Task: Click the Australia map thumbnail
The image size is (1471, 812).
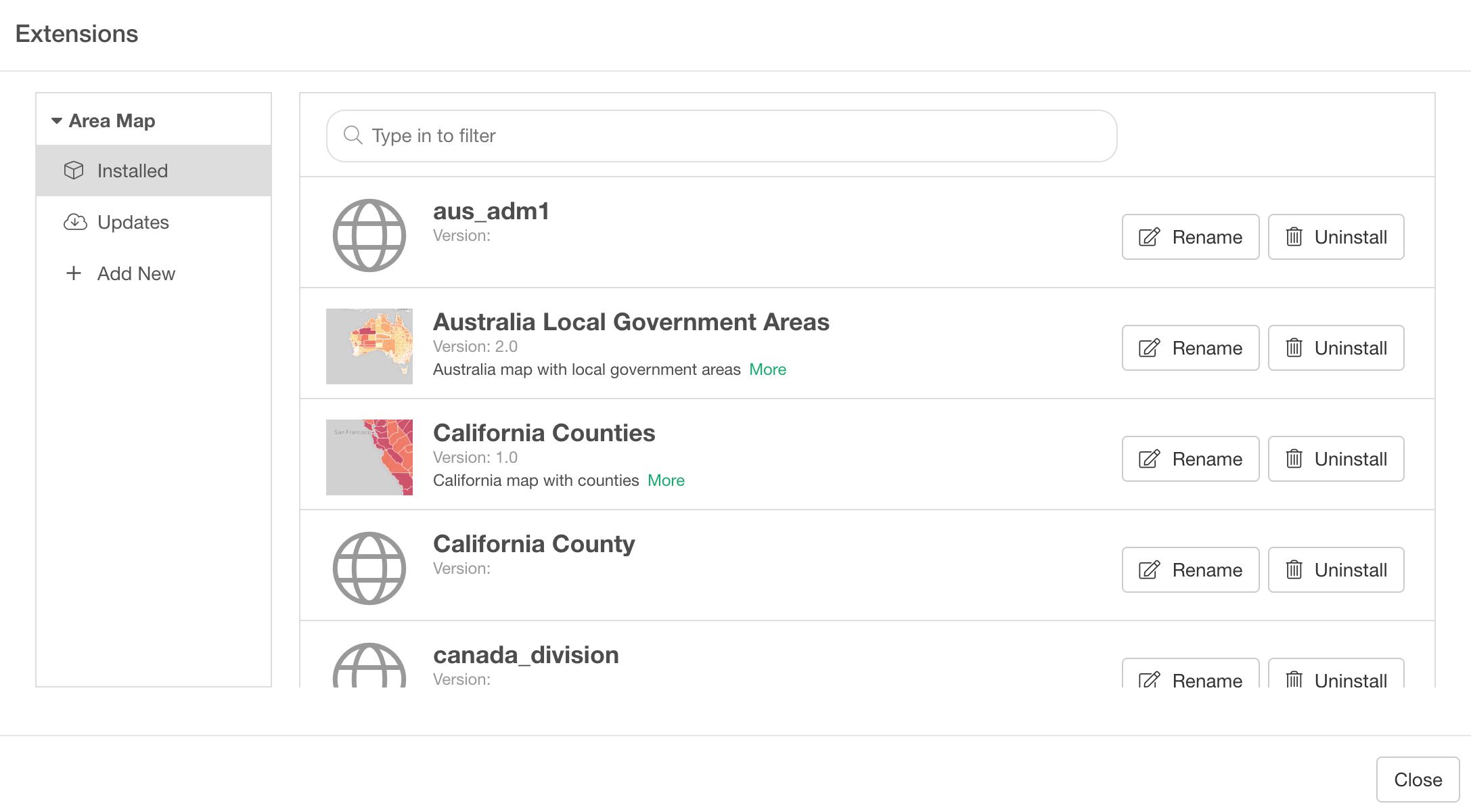Action: [x=369, y=346]
